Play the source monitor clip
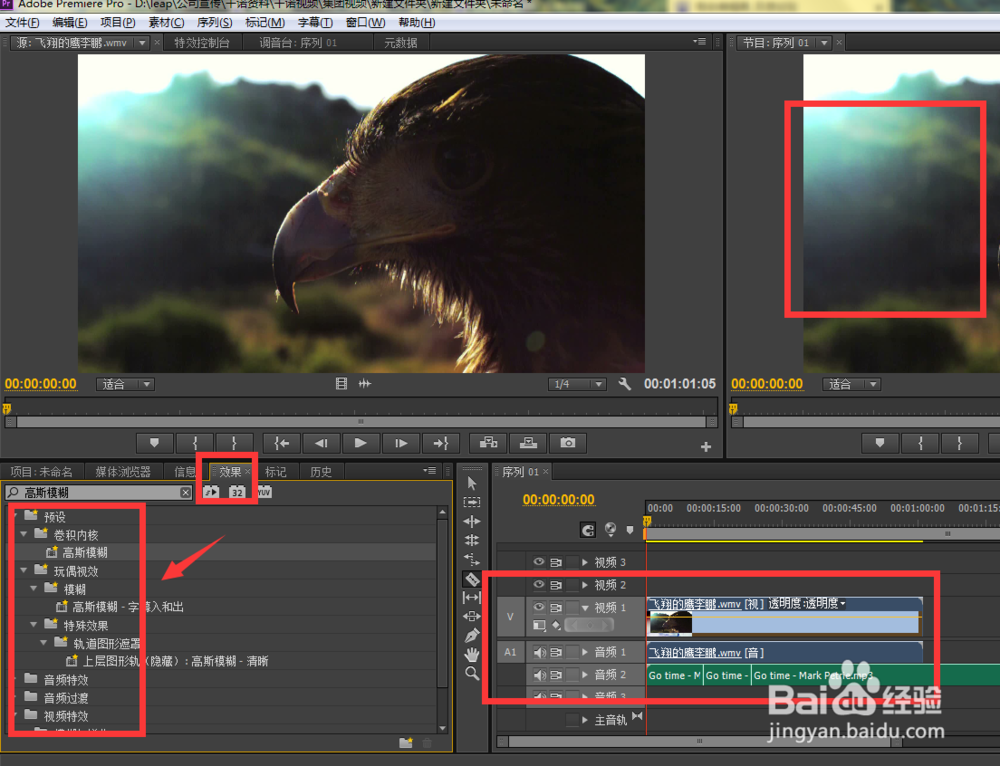 [360, 443]
